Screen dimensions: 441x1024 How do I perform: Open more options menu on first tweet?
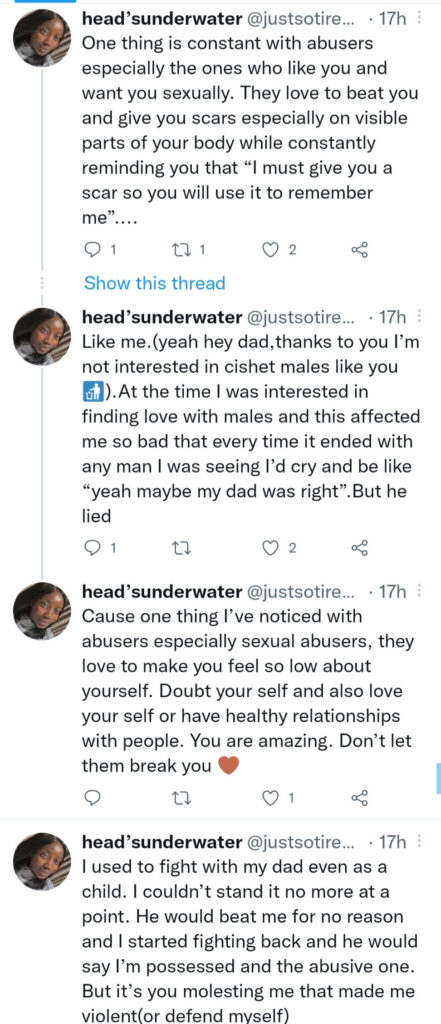419,18
